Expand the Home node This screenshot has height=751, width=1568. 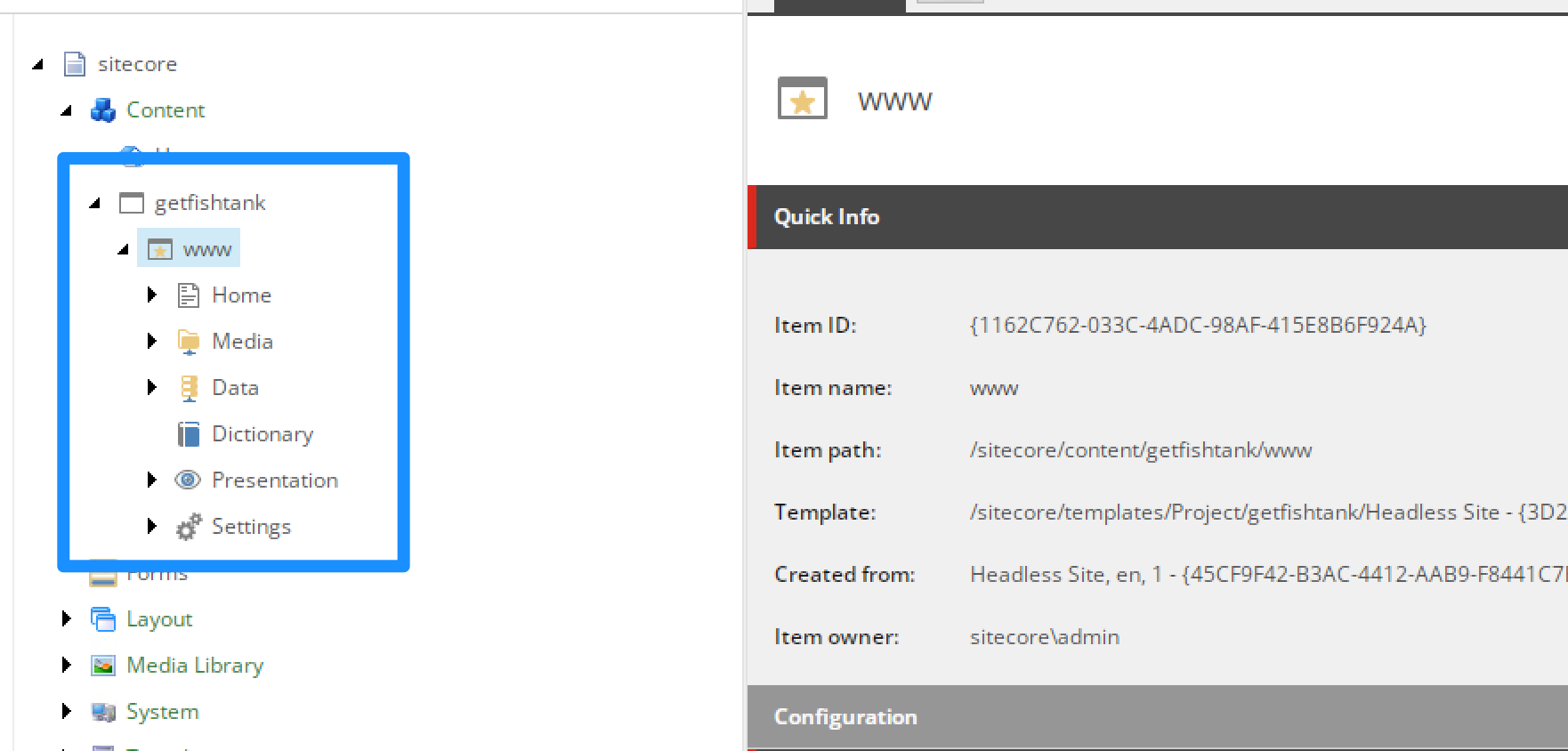coord(152,295)
